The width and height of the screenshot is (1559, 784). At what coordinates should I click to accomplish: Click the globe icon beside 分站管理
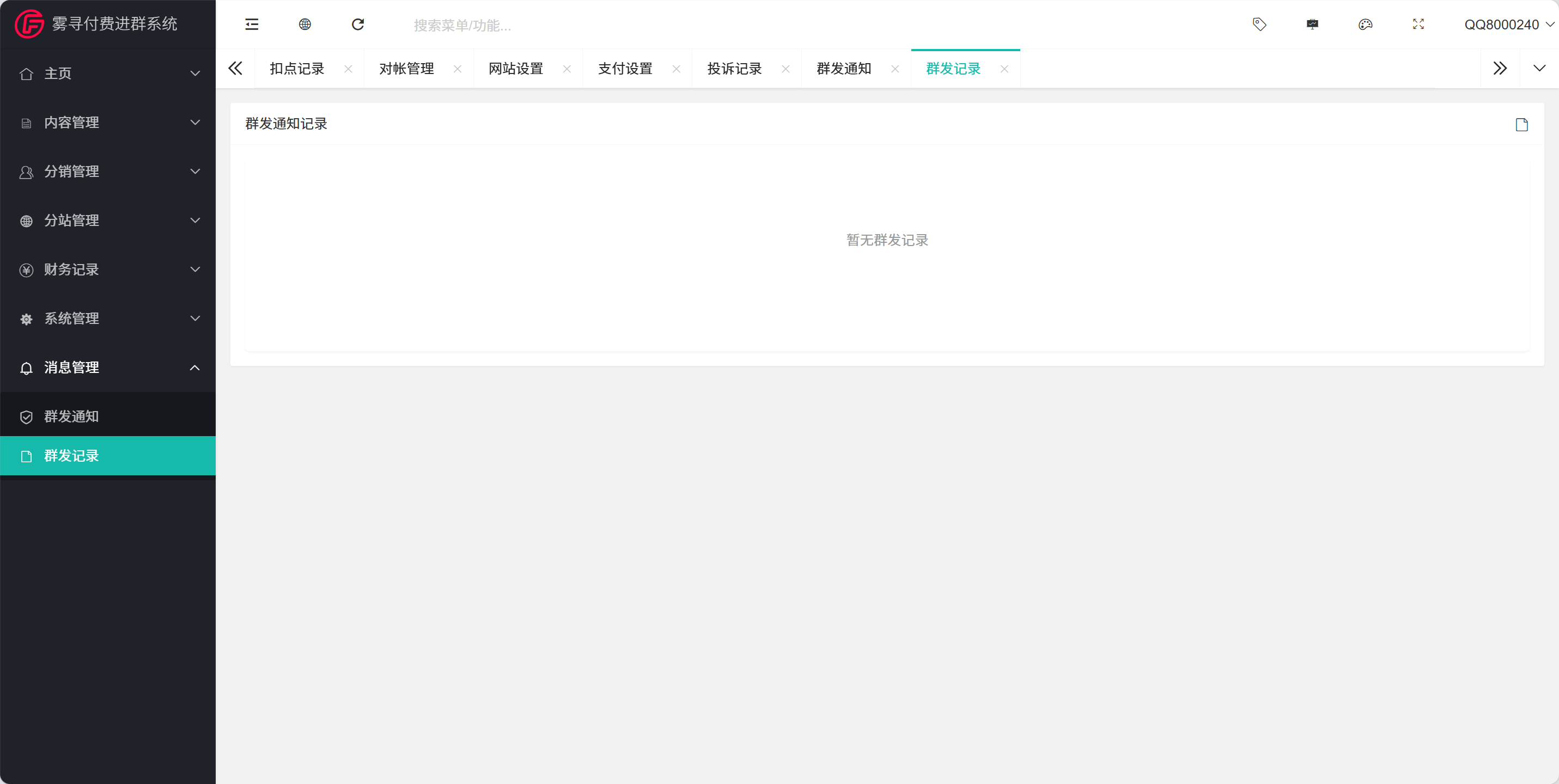point(26,222)
